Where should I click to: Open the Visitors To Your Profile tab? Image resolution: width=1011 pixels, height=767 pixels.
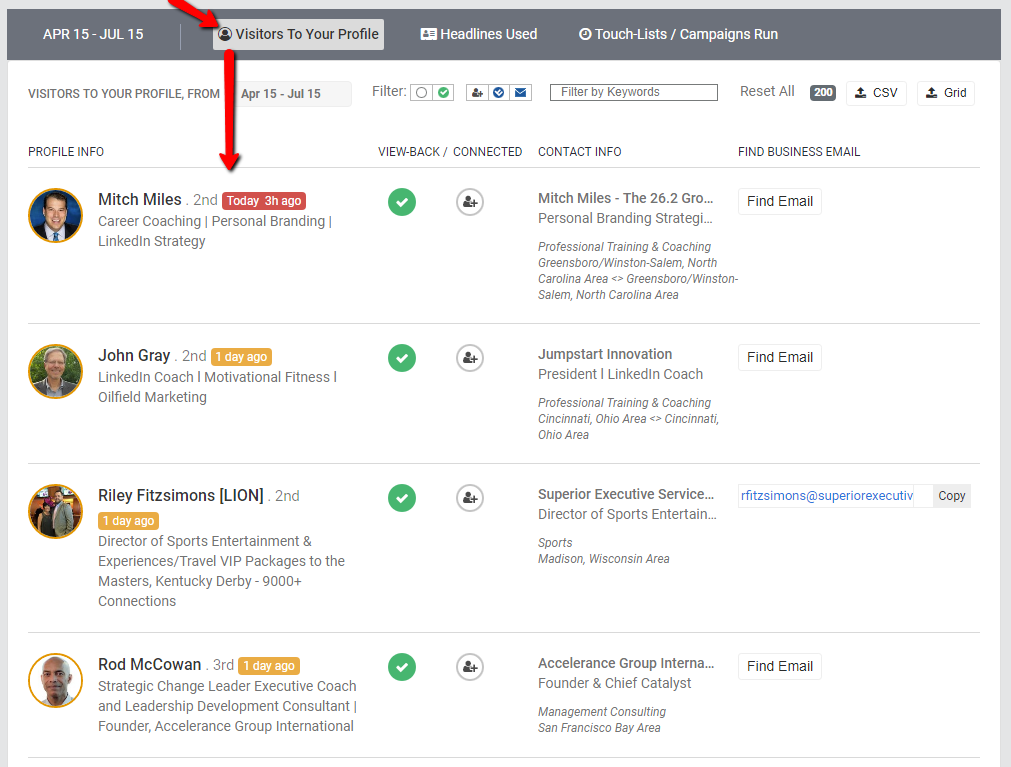click(x=298, y=34)
